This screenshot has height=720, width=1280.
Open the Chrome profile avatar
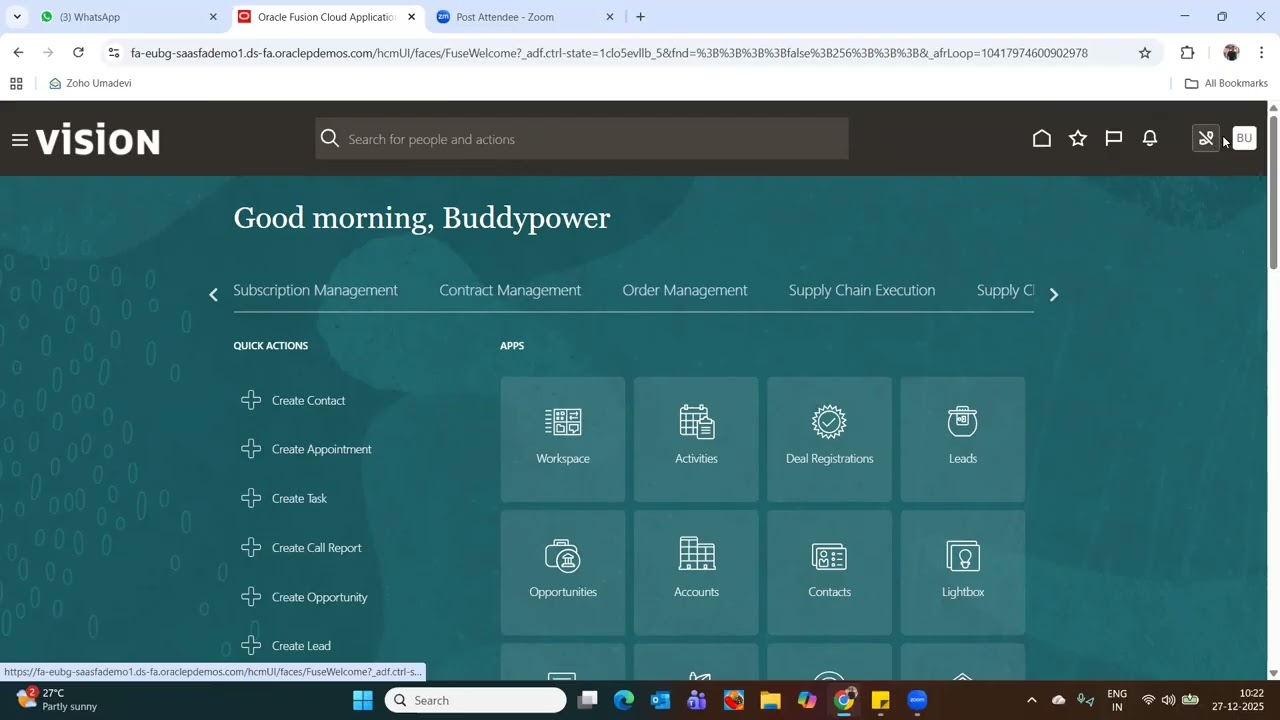pos(1231,53)
